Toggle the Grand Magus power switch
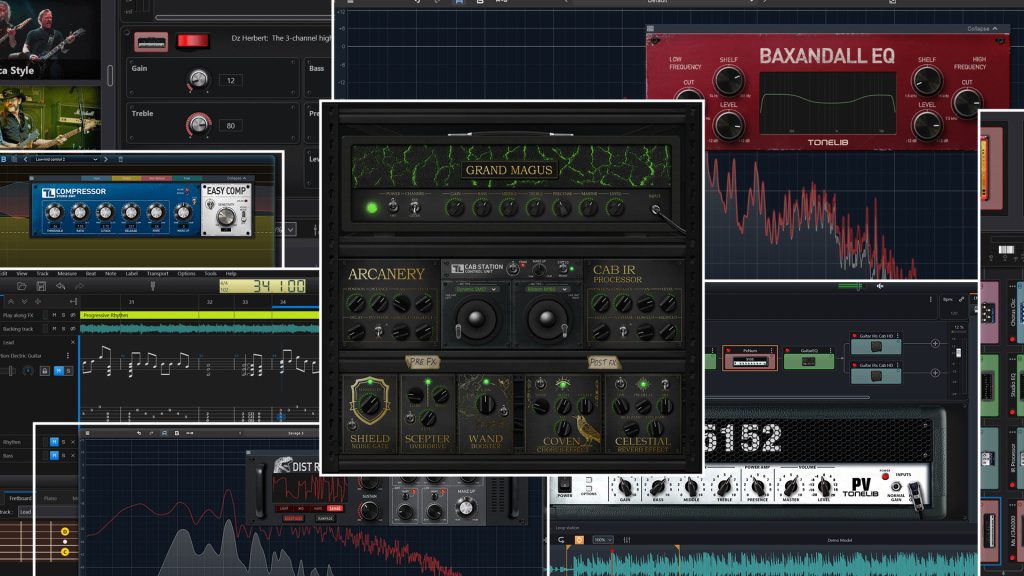1024x576 pixels. pos(394,207)
